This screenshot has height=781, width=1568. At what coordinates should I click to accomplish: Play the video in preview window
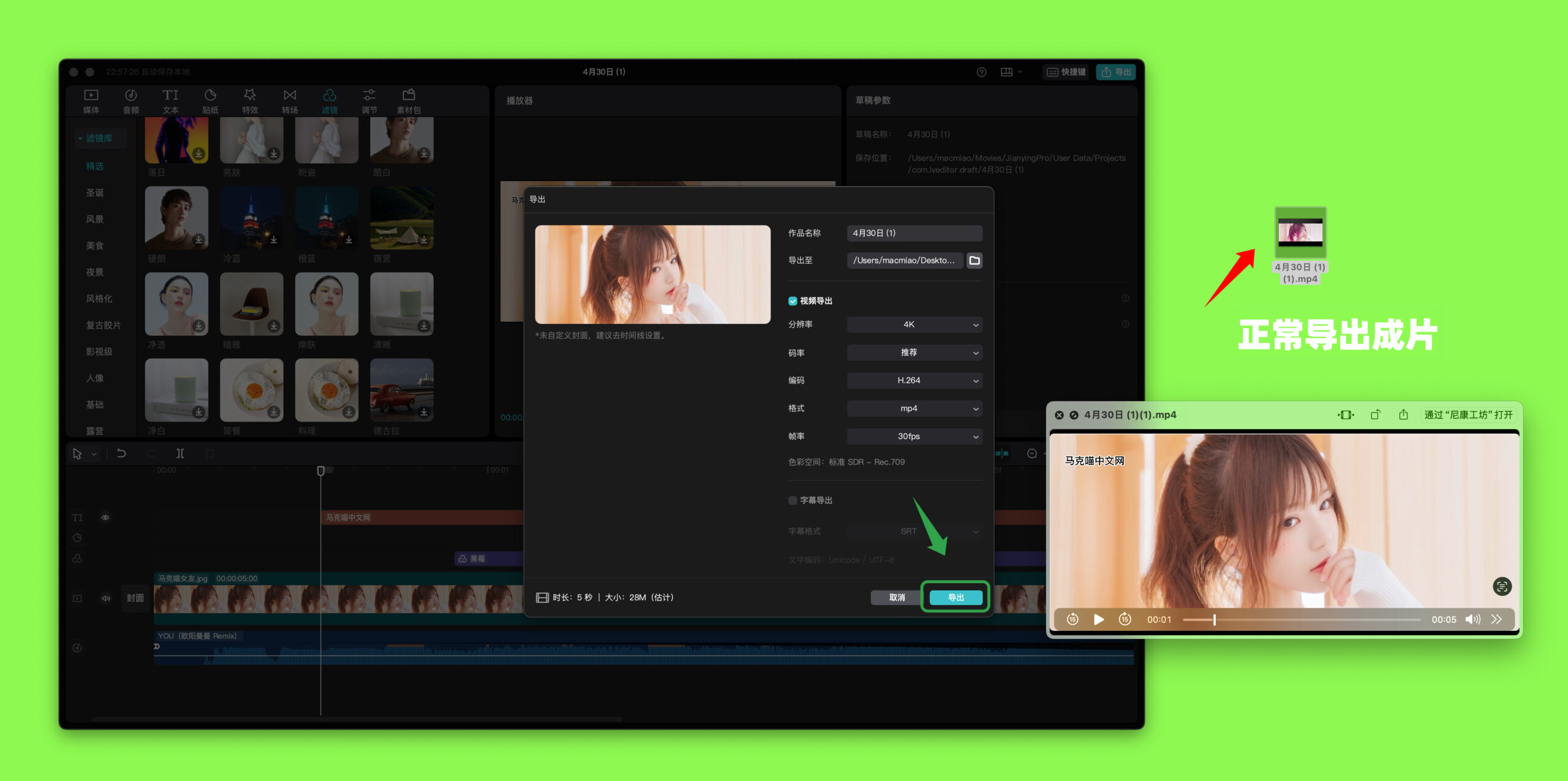pos(1099,619)
